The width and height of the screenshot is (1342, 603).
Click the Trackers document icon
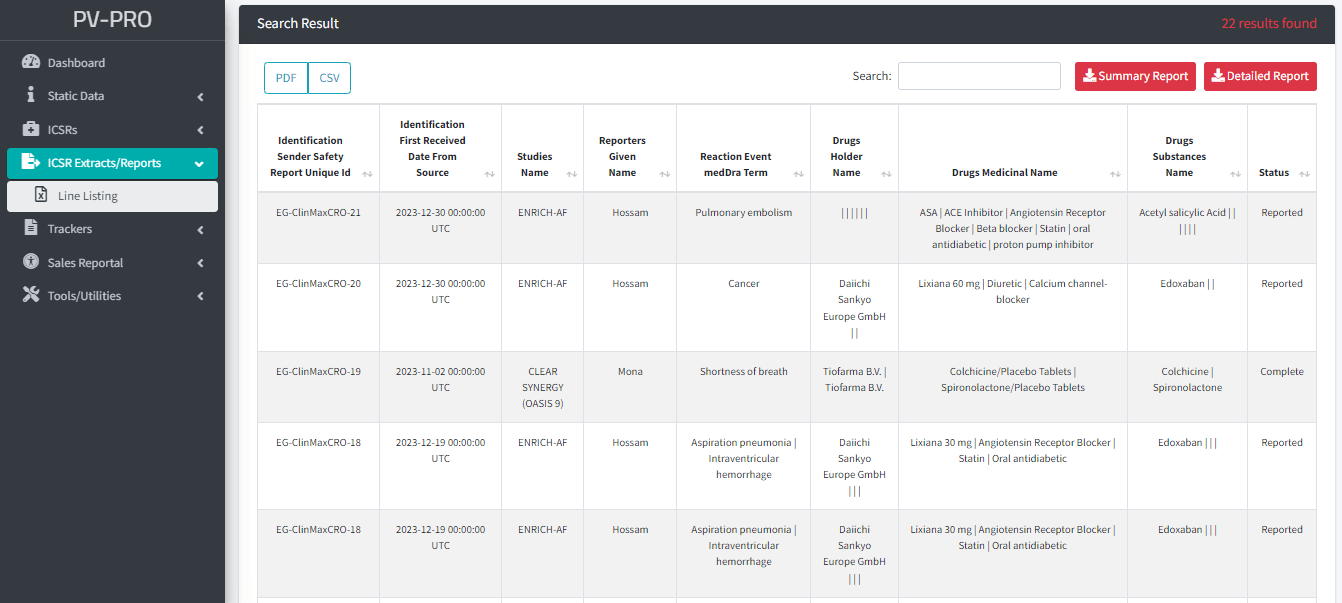[x=30, y=229]
